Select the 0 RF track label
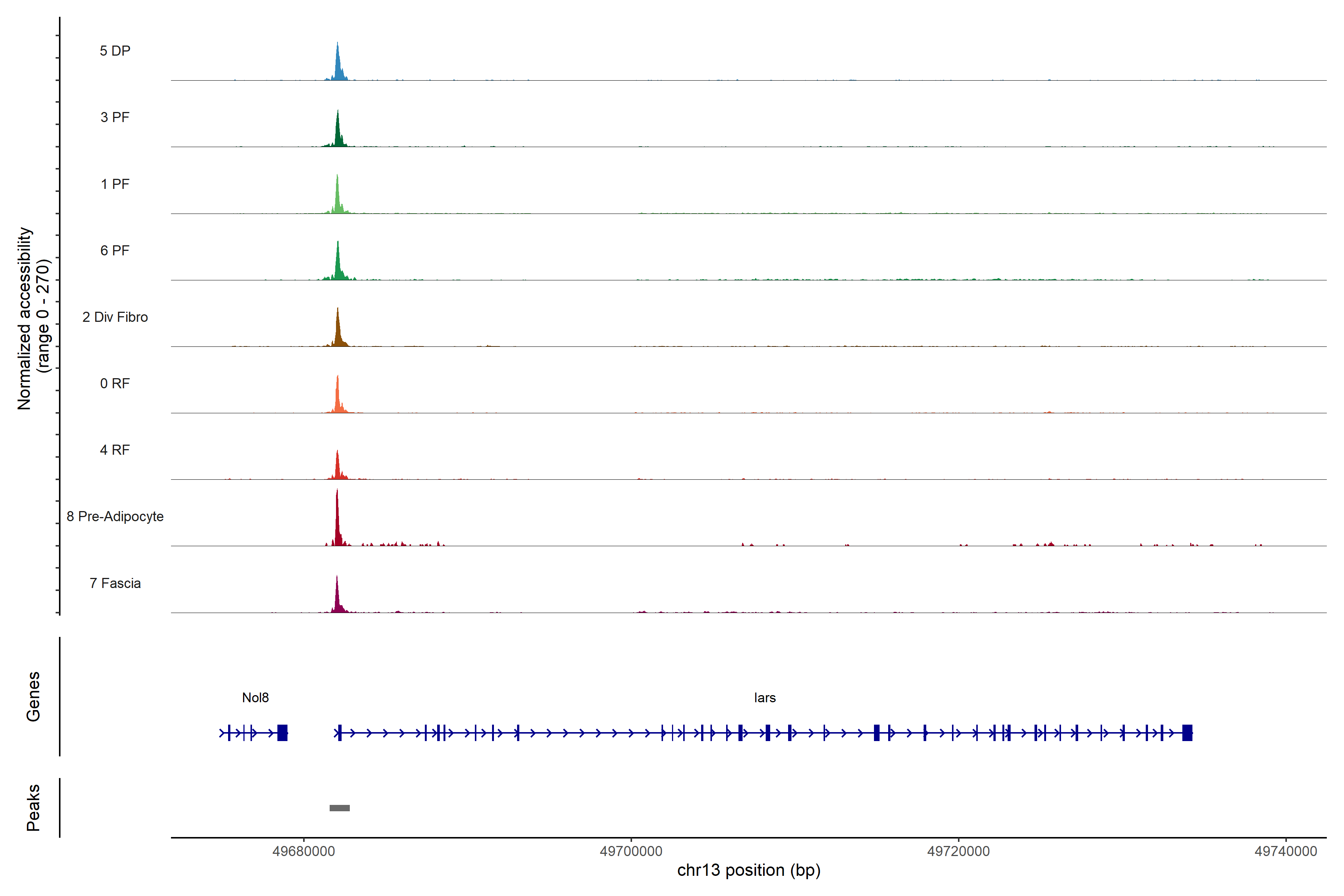This screenshot has height=896, width=1344. click(115, 383)
